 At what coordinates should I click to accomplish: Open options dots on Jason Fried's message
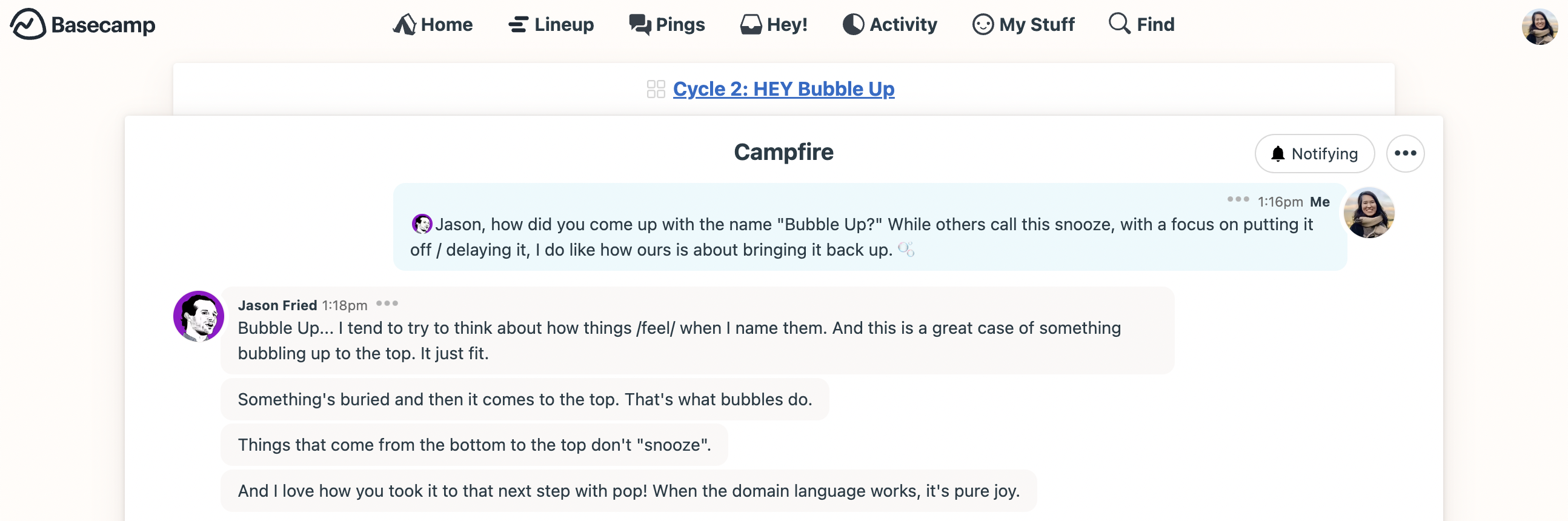pyautogui.click(x=387, y=303)
